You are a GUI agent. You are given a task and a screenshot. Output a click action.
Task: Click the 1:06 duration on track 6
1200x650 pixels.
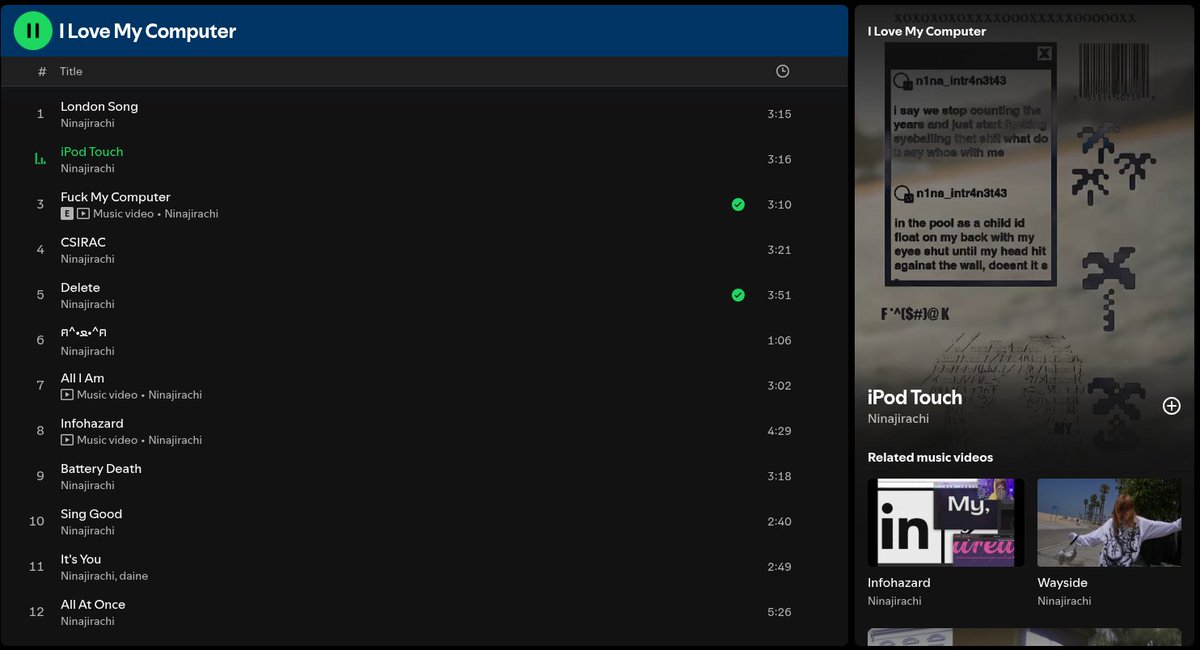click(779, 340)
